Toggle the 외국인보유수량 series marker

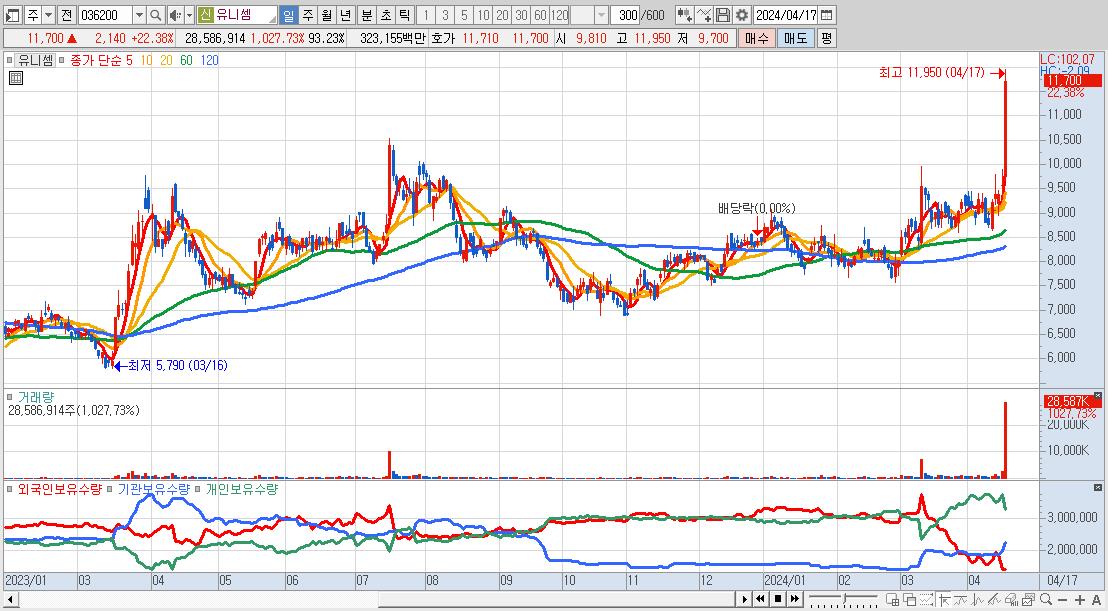click(x=9, y=490)
